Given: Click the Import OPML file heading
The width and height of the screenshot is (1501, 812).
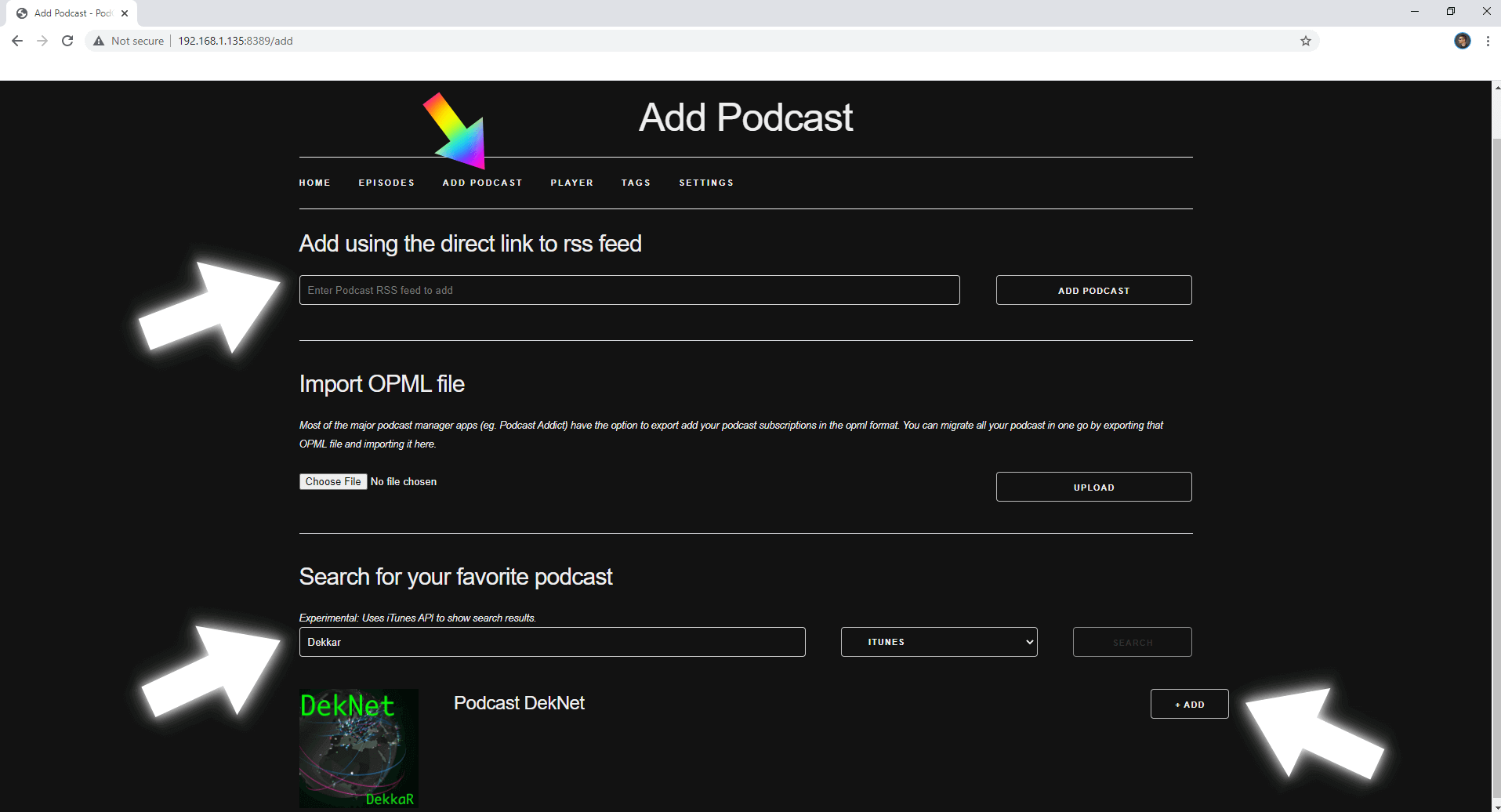Looking at the screenshot, I should (382, 383).
